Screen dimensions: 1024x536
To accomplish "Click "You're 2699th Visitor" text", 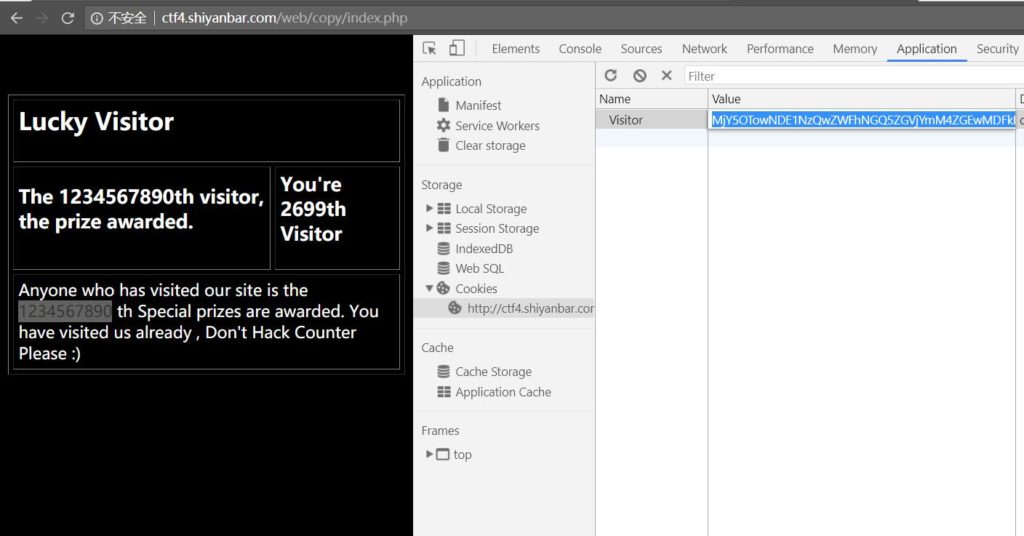I will click(313, 209).
